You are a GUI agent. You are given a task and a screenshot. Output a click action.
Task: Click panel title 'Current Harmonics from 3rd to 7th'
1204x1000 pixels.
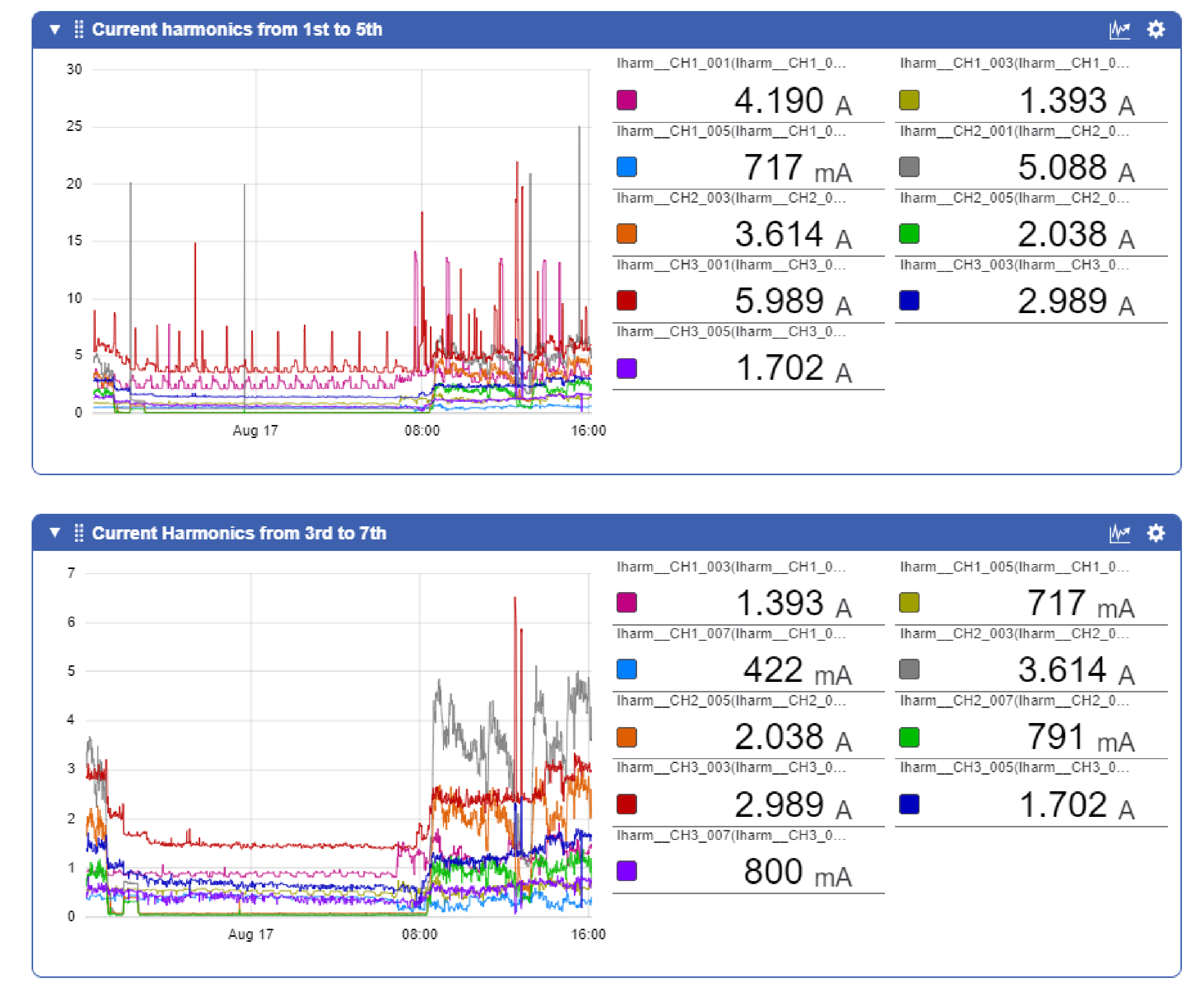point(239,533)
